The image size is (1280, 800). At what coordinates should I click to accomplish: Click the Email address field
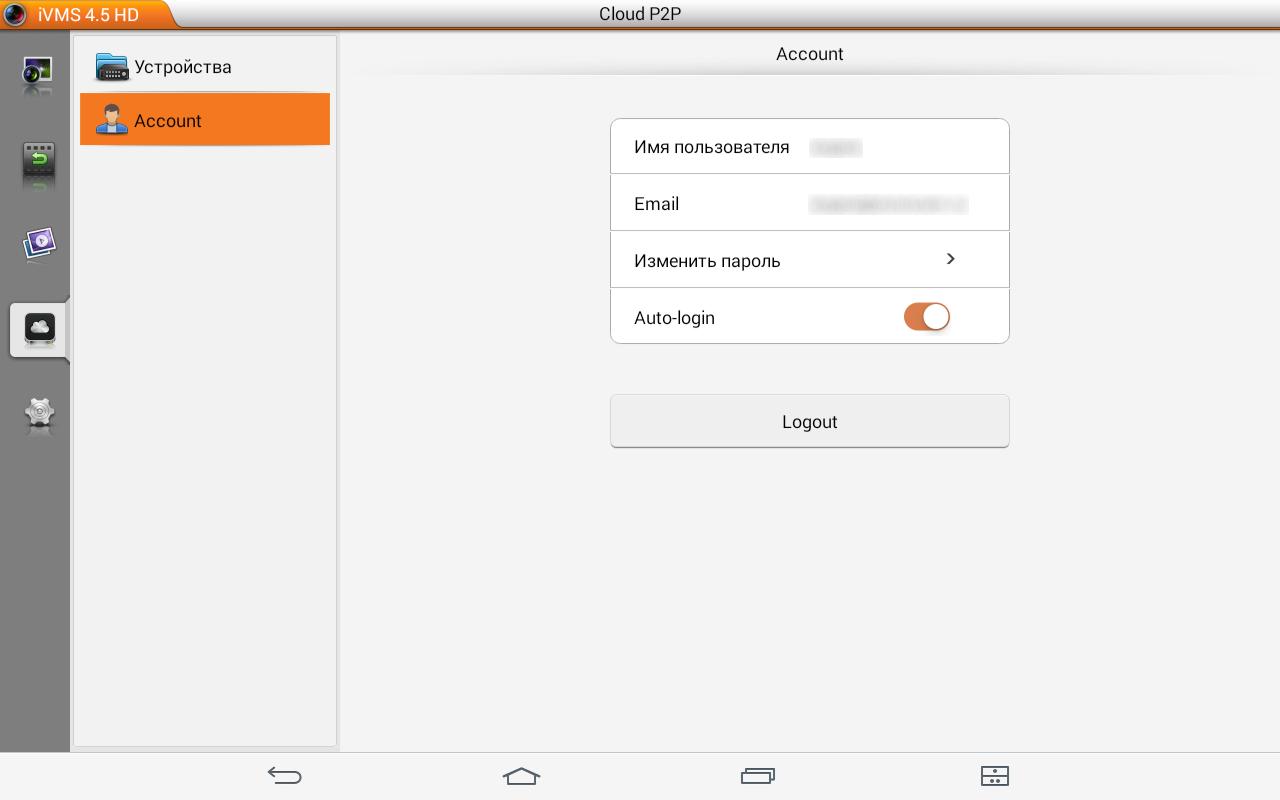[x=888, y=204]
